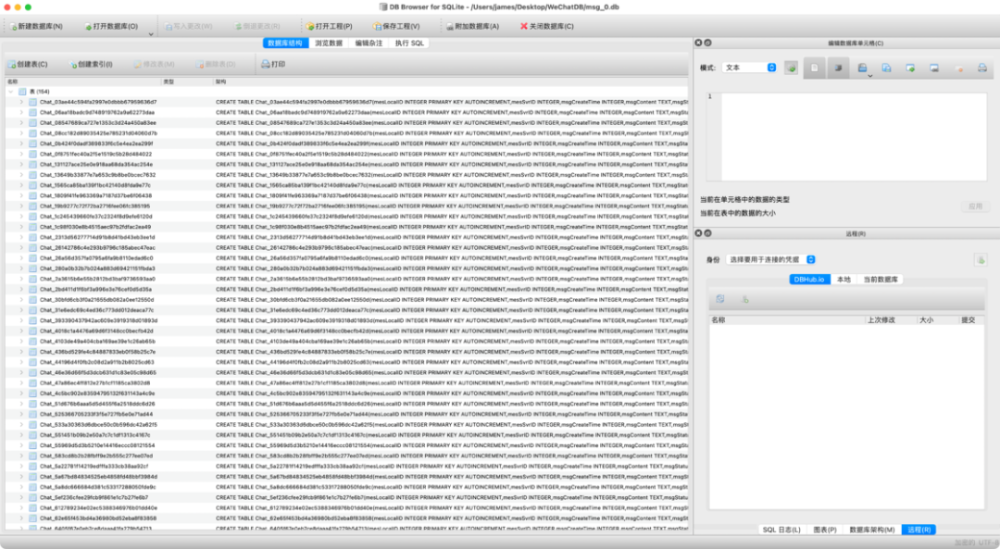Click the 类型 column header
Screen dimensions: 1000x549
tap(187, 82)
